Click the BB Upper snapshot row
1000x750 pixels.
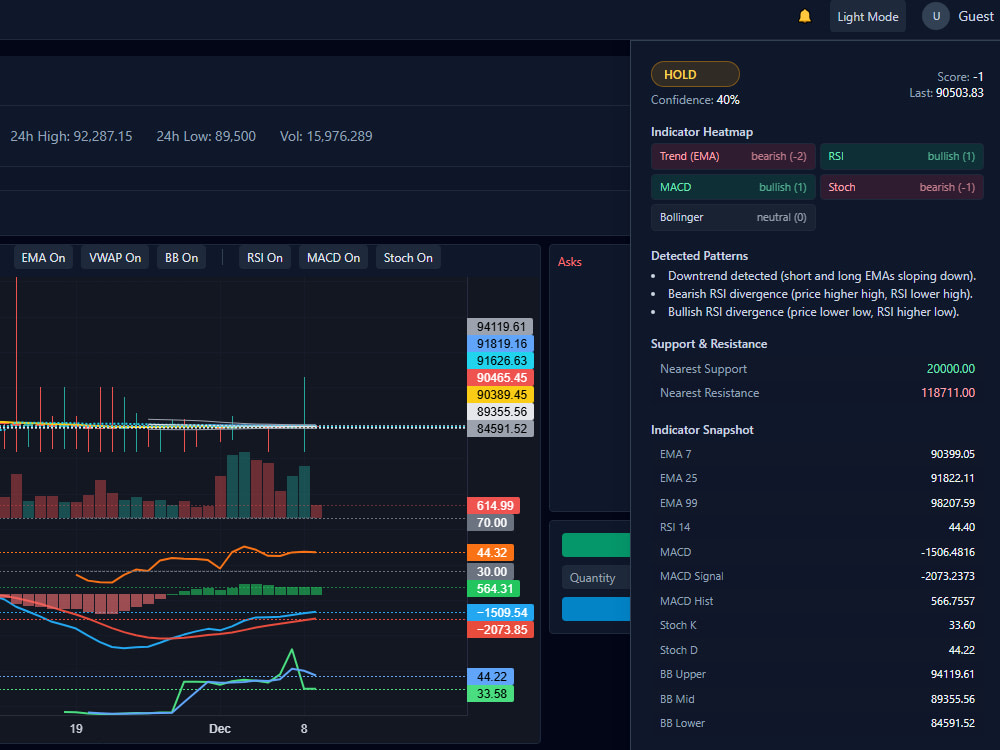(x=817, y=674)
